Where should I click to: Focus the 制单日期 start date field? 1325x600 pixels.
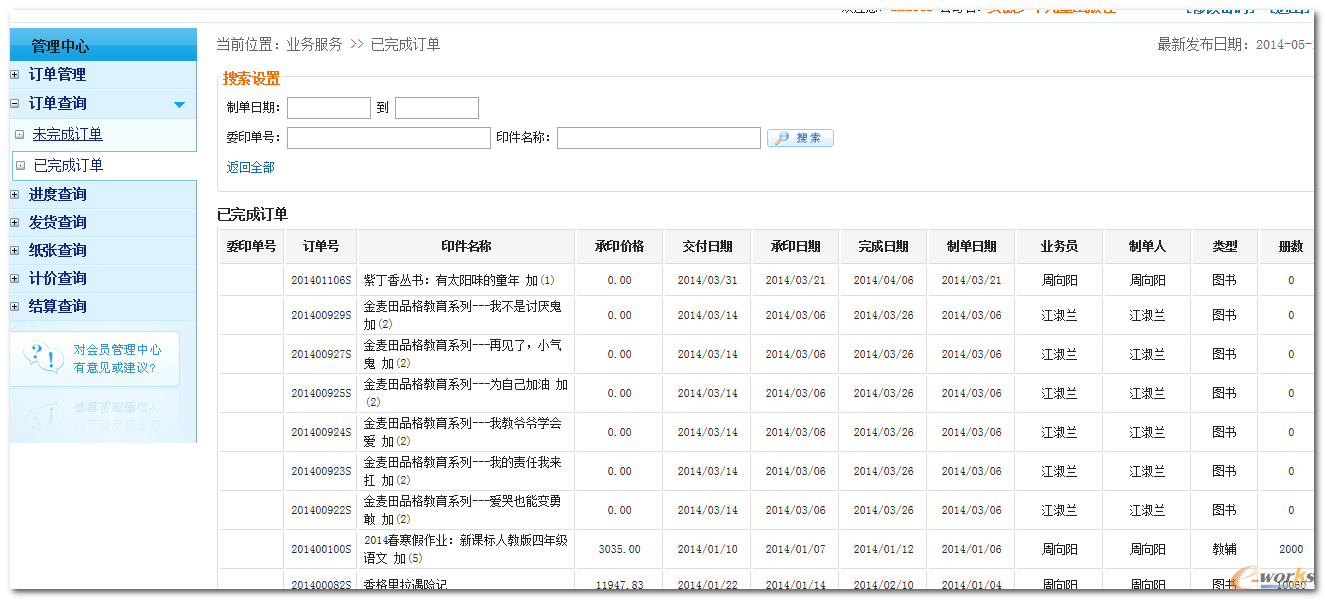tap(329, 108)
